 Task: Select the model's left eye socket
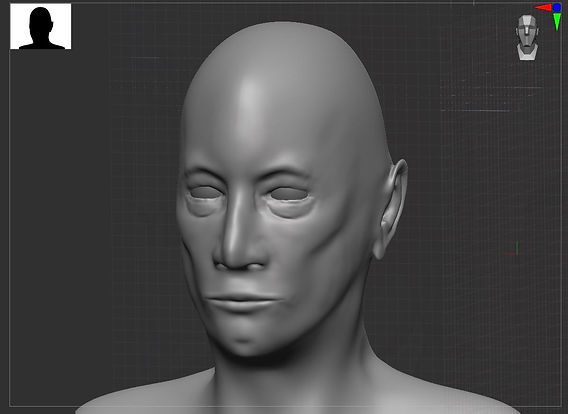289,195
